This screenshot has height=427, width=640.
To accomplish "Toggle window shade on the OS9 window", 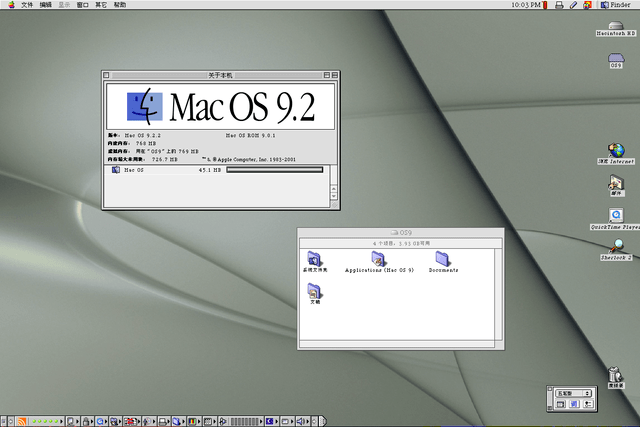I will tap(496, 233).
